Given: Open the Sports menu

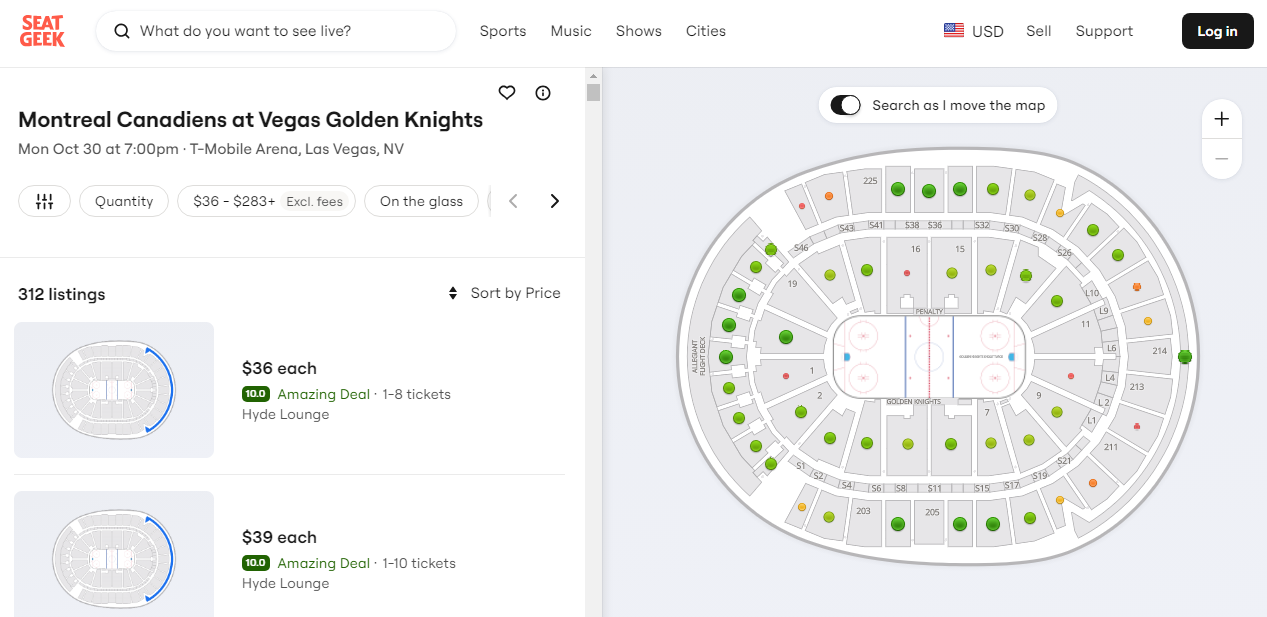Looking at the screenshot, I should (x=503, y=31).
